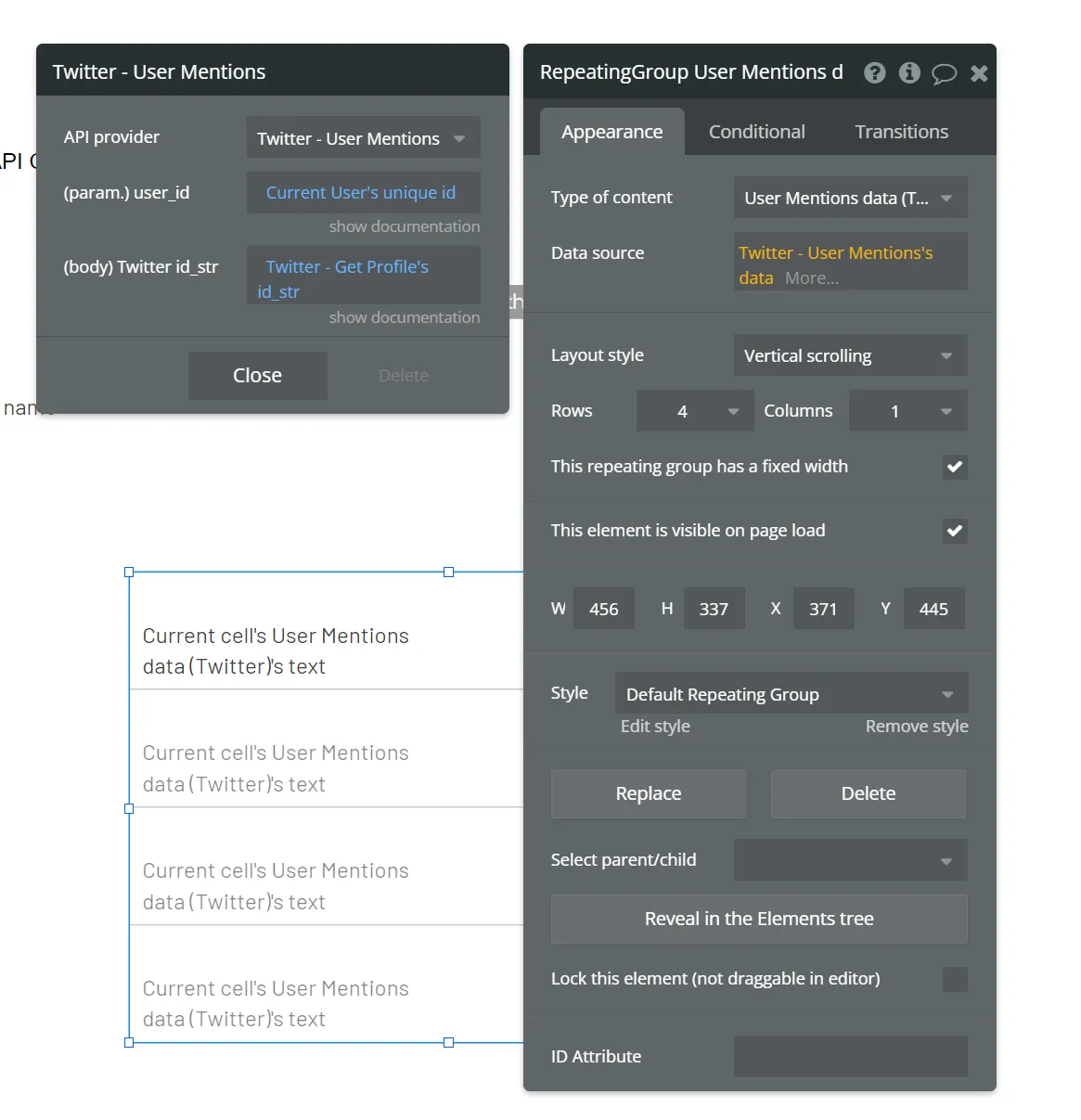This screenshot has width=1081, height=1120.
Task: Click the Replace button
Action: (649, 793)
